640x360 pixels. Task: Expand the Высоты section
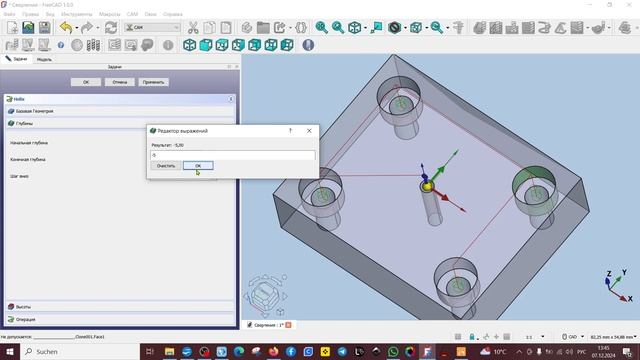point(120,307)
